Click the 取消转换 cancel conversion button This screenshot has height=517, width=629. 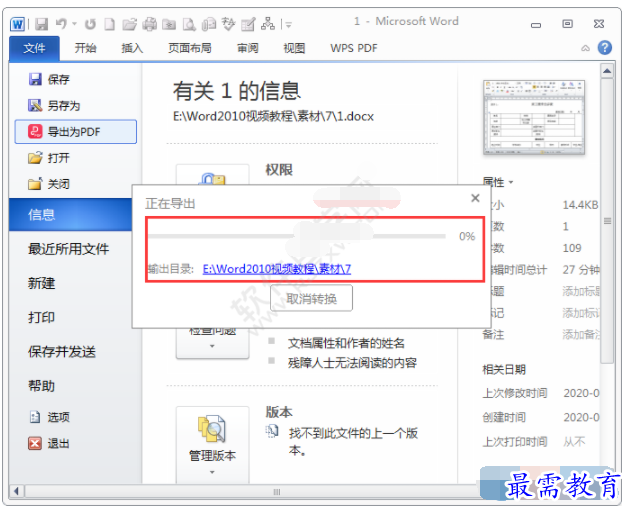311,298
